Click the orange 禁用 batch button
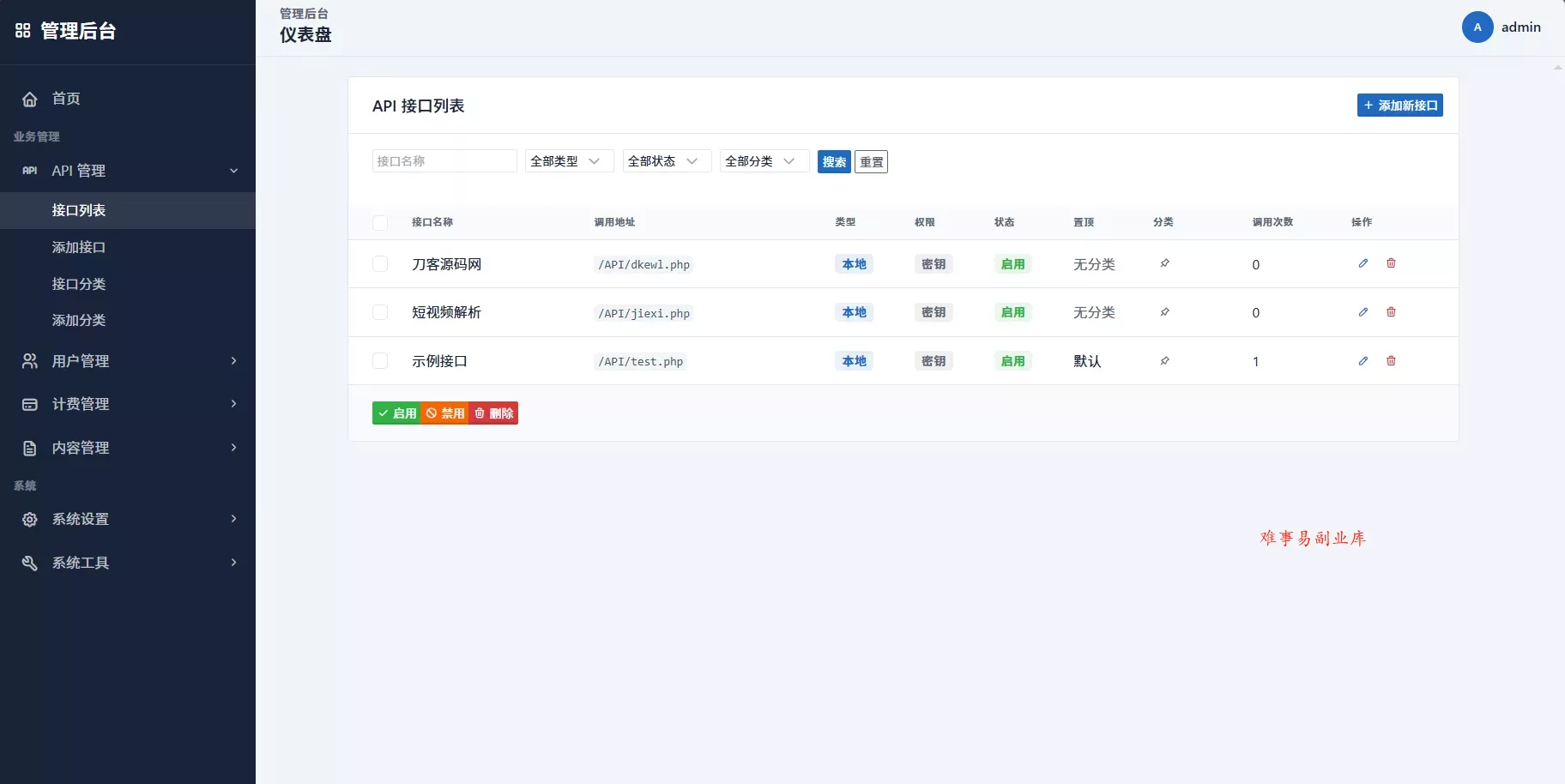The width and height of the screenshot is (1565, 784). click(x=445, y=413)
